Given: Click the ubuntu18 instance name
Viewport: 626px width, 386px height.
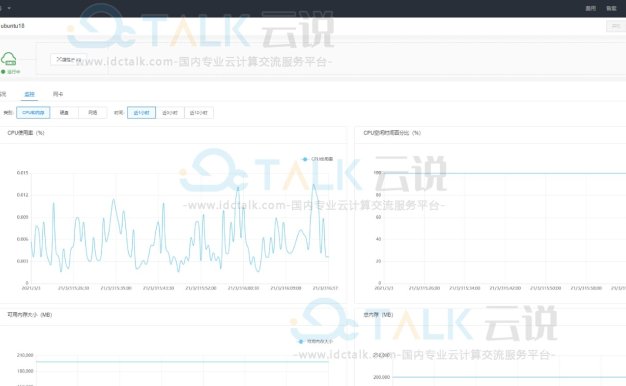Looking at the screenshot, I should 12,26.
